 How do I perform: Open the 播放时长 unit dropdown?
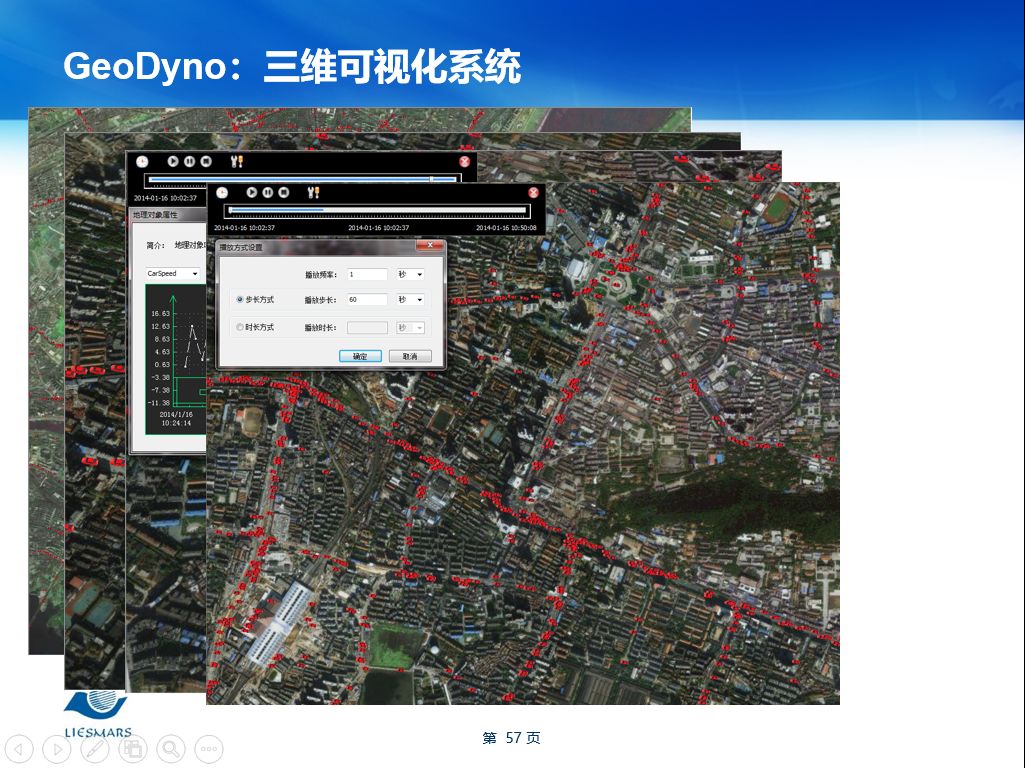pos(411,327)
